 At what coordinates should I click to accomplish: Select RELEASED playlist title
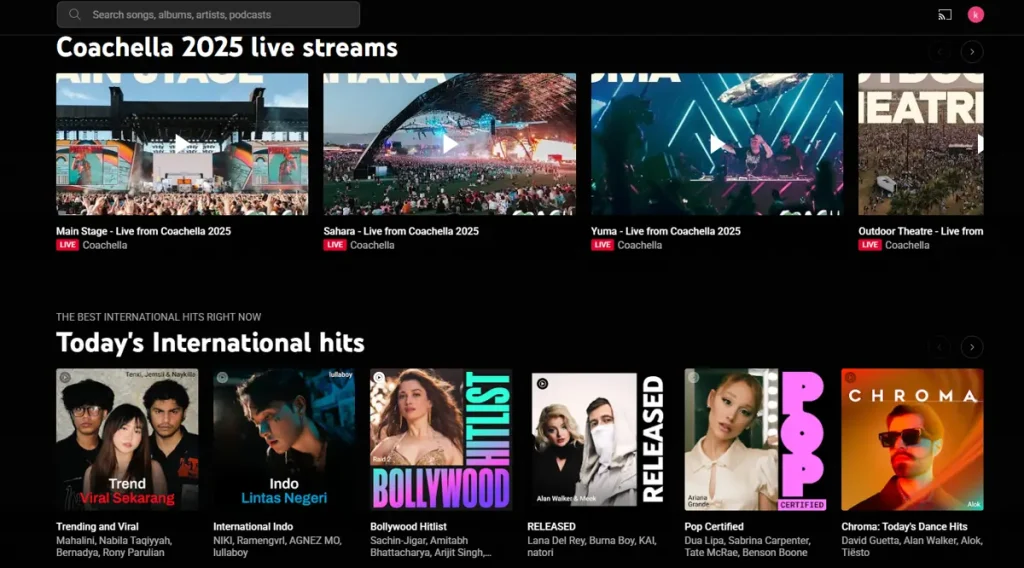click(551, 526)
